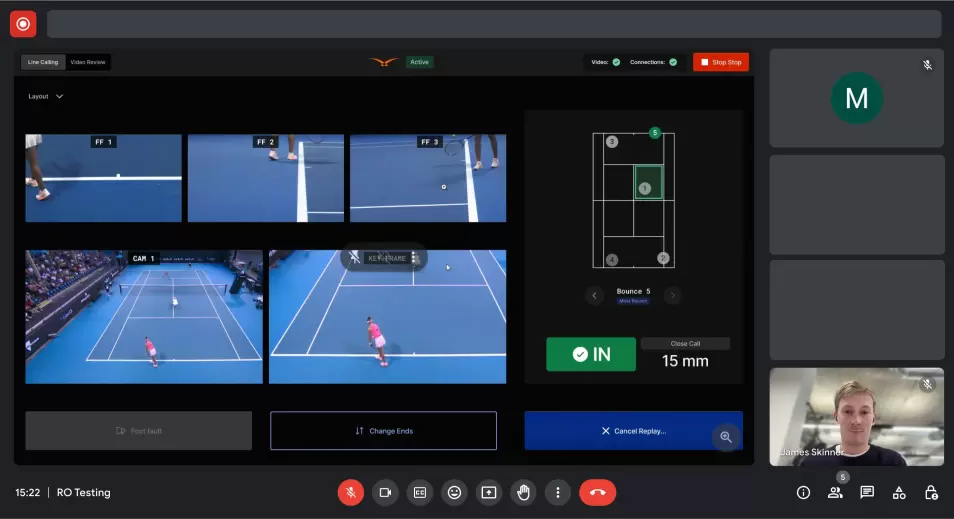Open more options three-dot menu
This screenshot has height=519, width=954.
pyautogui.click(x=558, y=492)
